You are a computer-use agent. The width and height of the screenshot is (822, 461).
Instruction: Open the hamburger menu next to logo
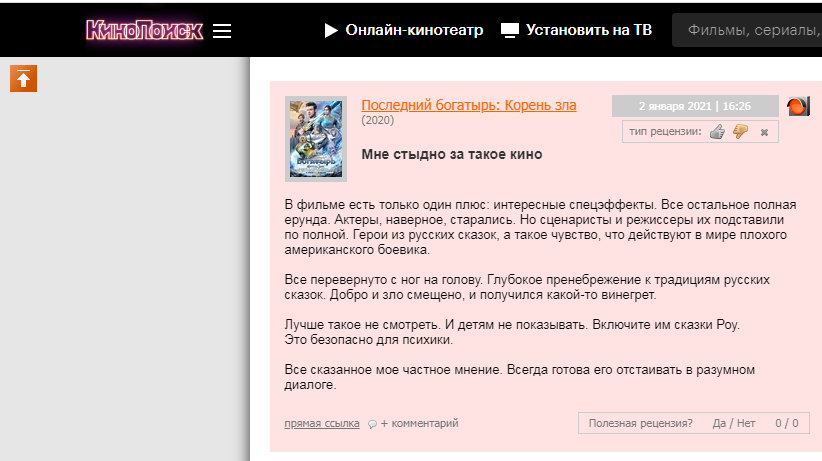[222, 31]
